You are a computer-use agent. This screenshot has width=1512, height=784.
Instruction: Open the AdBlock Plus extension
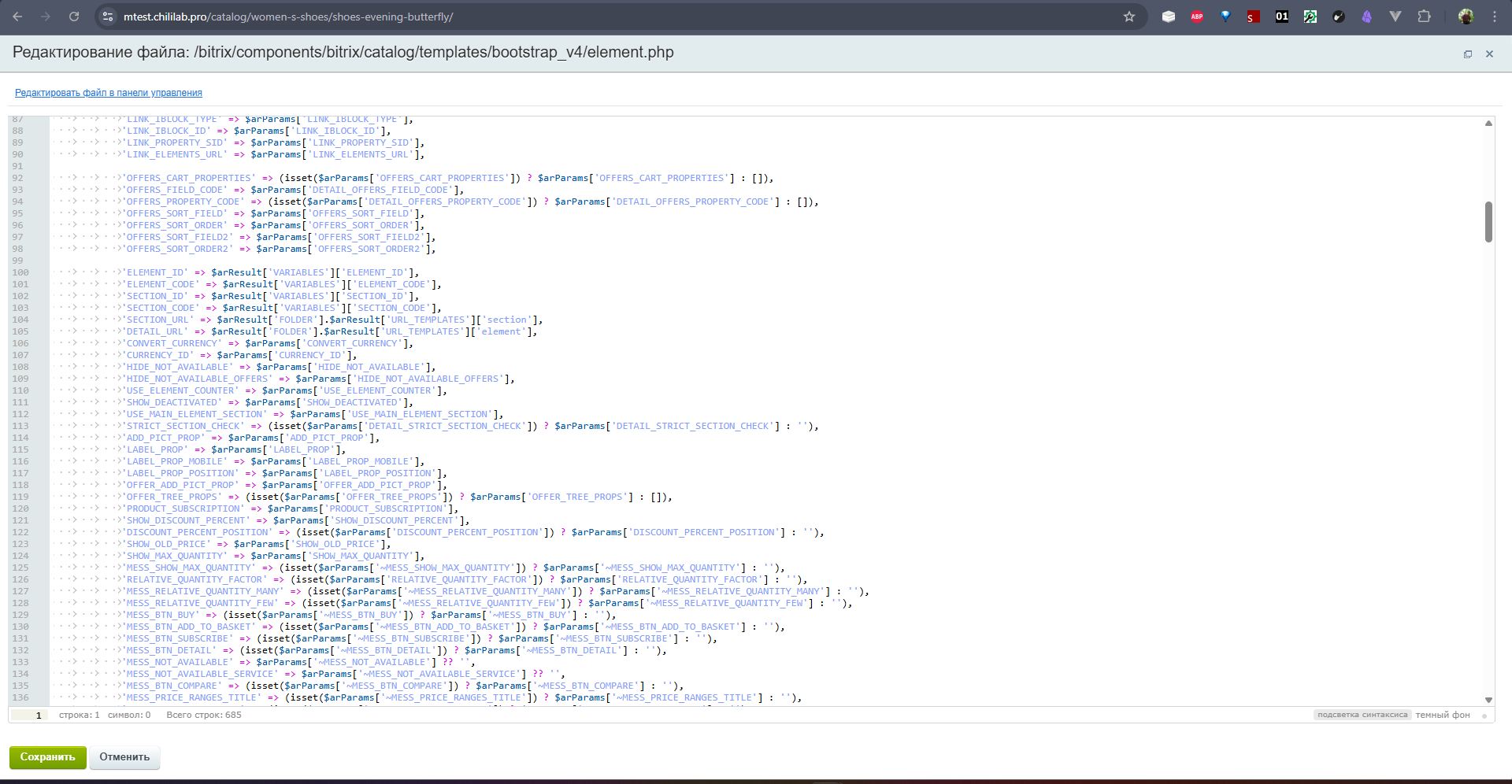tap(1196, 17)
